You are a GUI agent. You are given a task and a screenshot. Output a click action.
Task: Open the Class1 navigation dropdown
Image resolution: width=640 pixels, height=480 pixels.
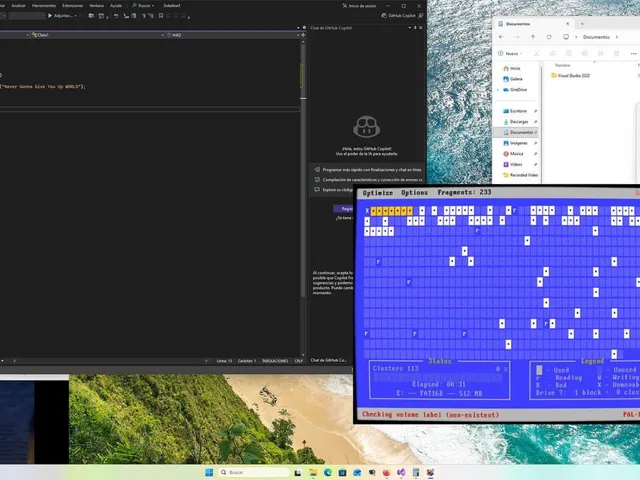tap(97, 35)
